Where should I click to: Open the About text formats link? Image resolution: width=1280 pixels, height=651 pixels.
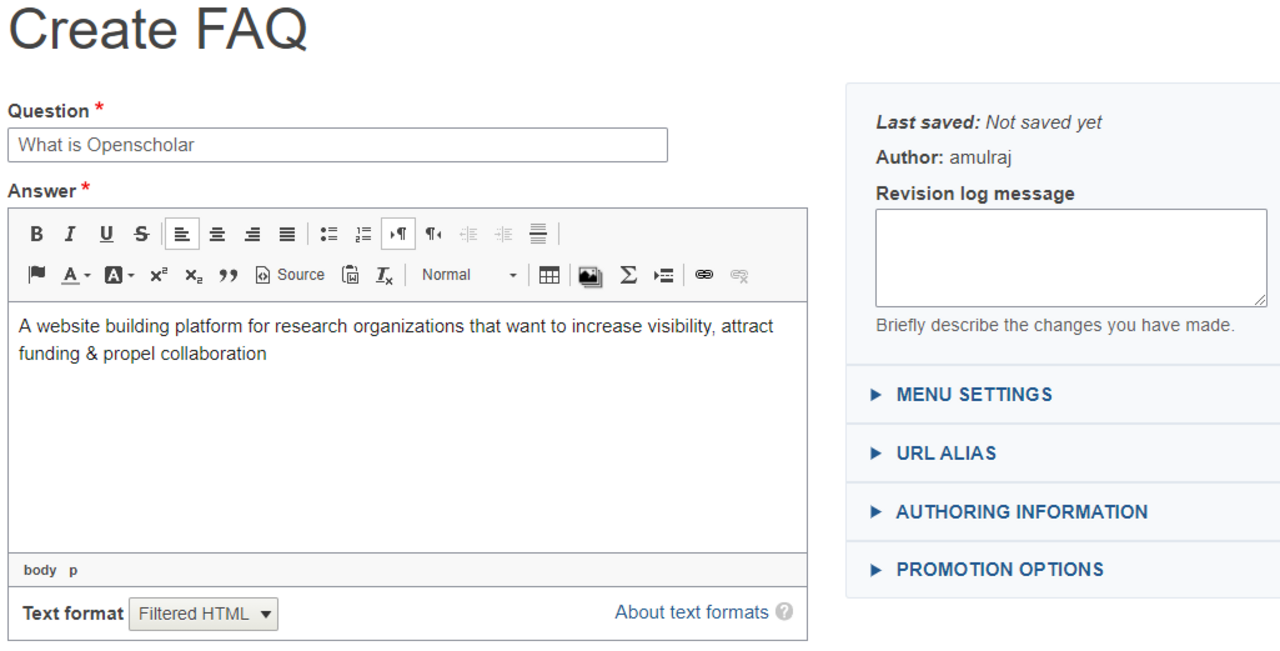point(691,612)
